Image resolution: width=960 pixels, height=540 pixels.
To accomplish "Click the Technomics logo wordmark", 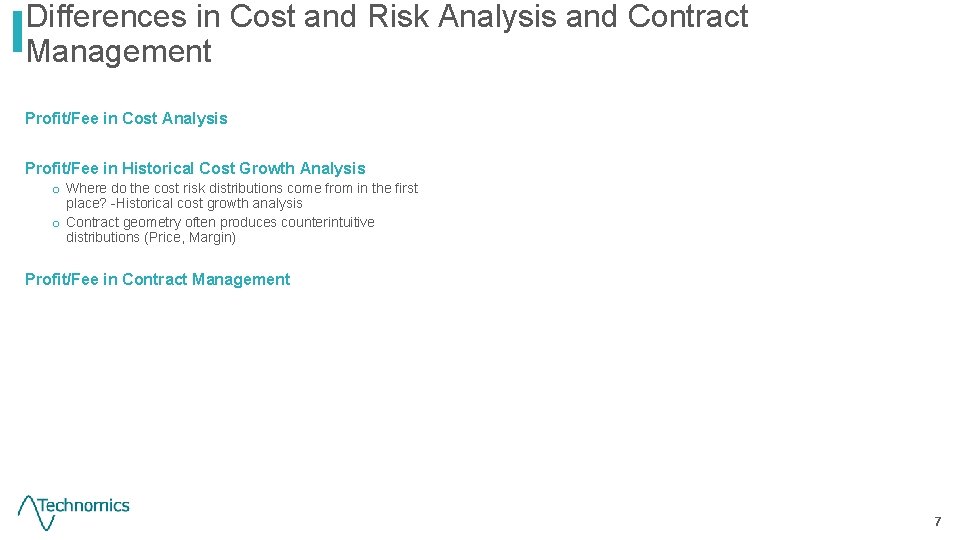I will click(x=84, y=506).
